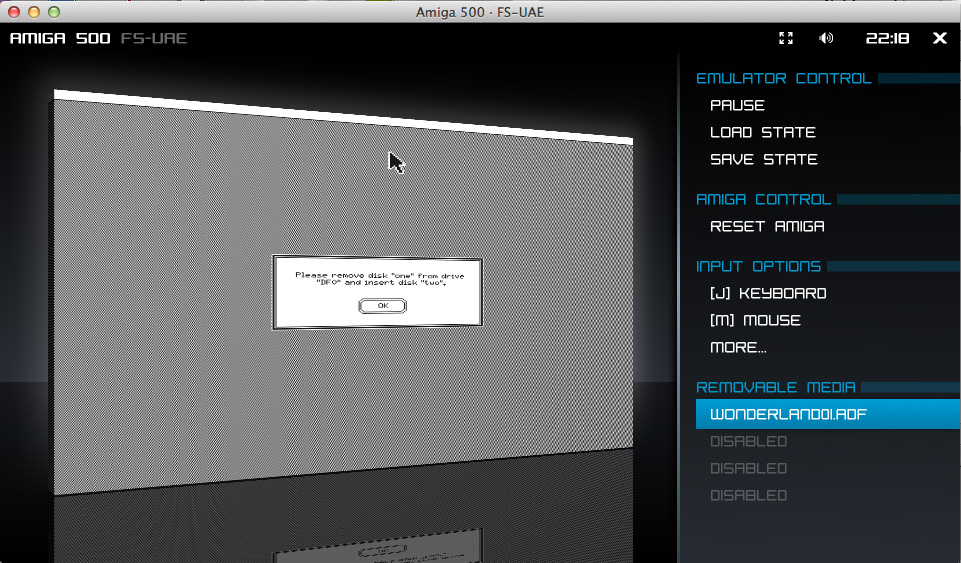Click the second Disabled drive slot

pyautogui.click(x=748, y=468)
